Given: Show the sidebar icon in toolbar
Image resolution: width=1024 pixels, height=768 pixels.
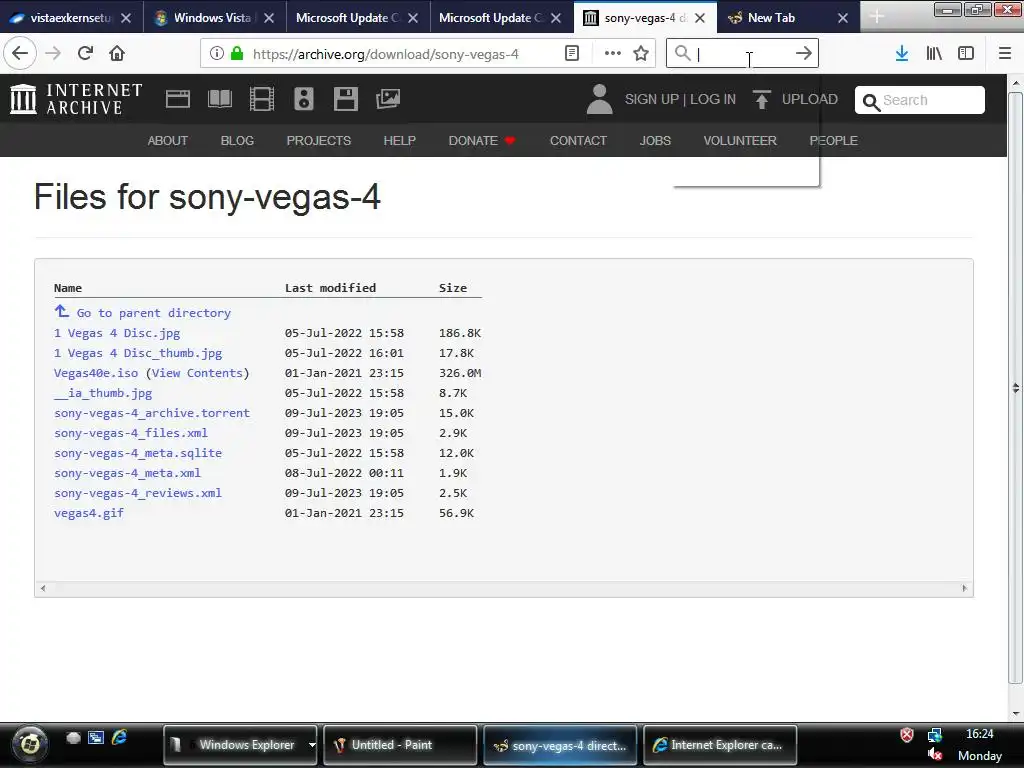Looking at the screenshot, I should point(966,53).
